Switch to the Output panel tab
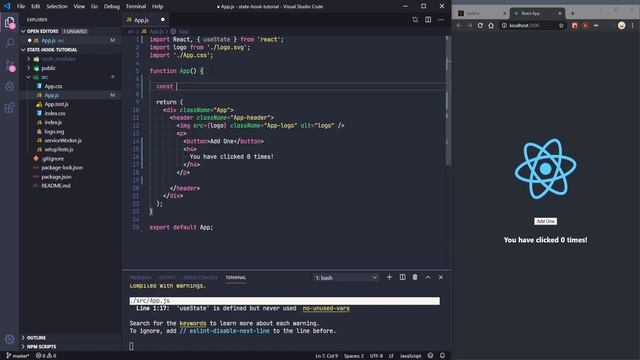Image resolution: width=640 pixels, height=360 pixels. pos(167,278)
